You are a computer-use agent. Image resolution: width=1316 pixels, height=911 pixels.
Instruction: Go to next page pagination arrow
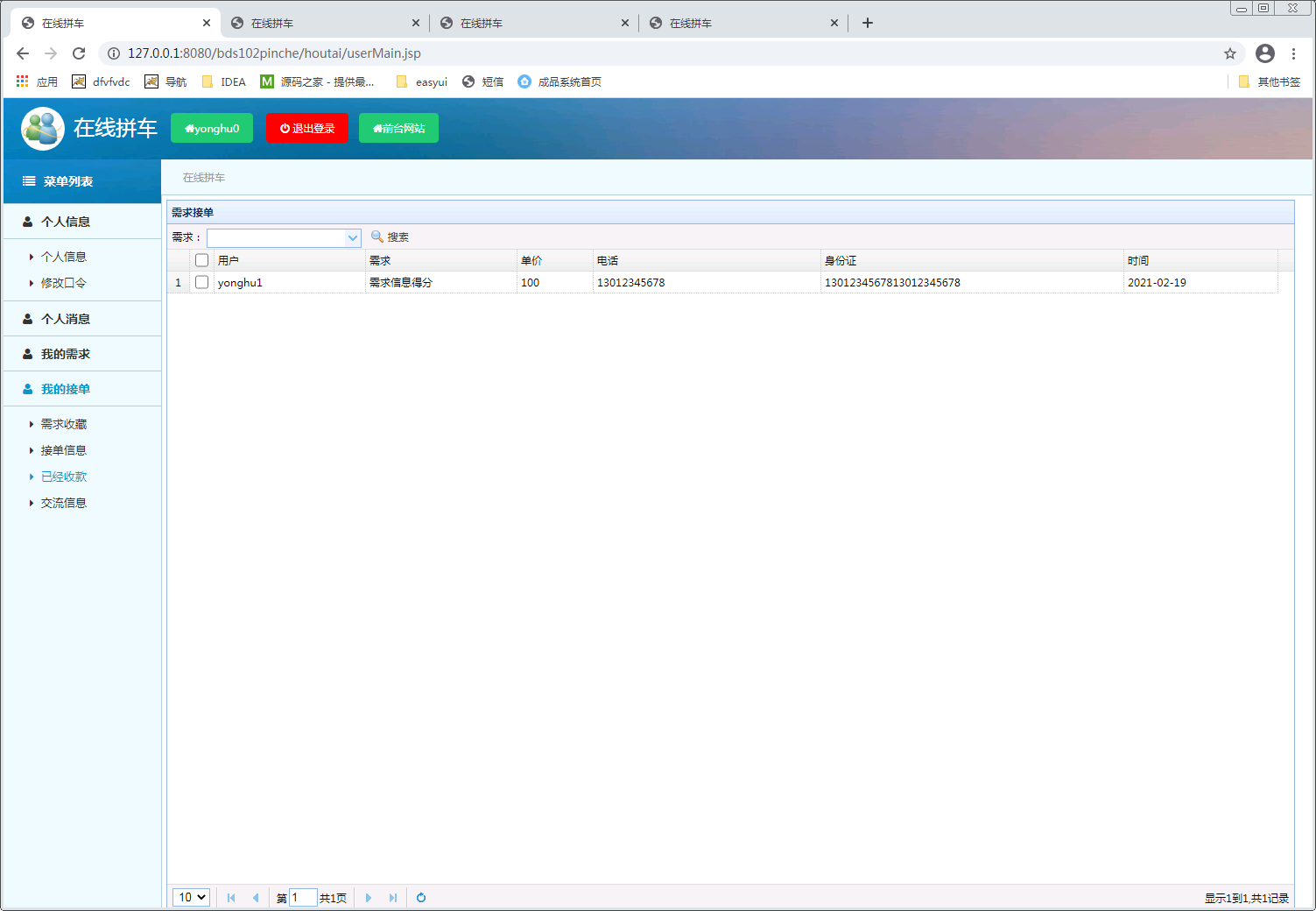[369, 898]
